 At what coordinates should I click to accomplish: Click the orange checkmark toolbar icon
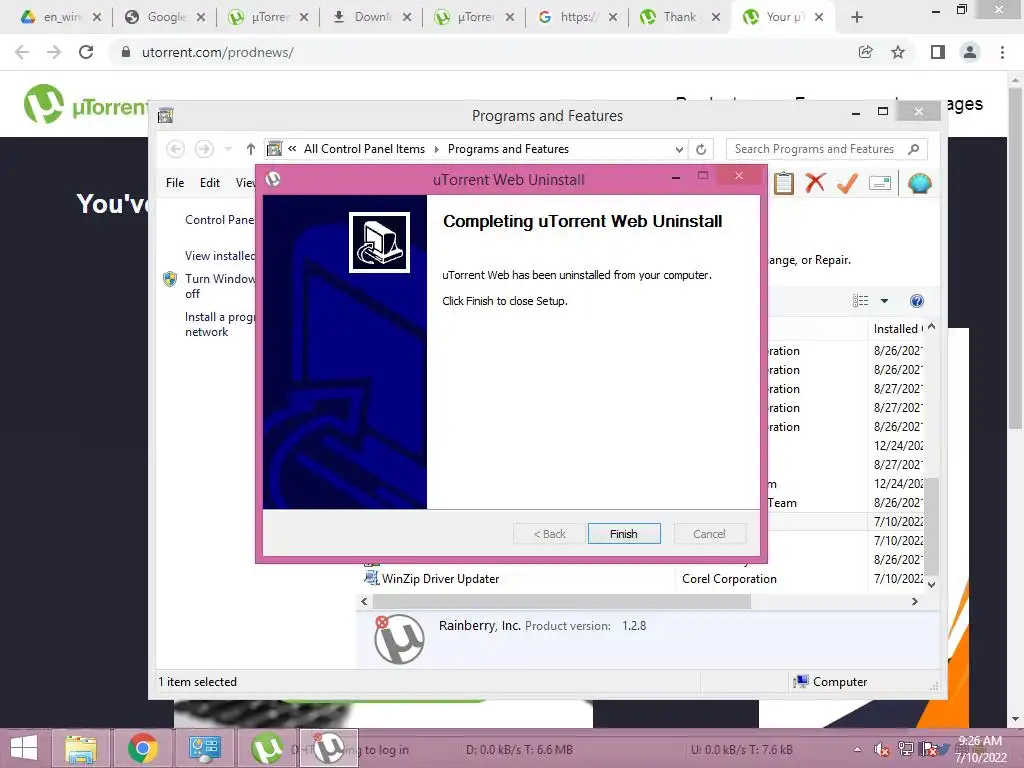point(847,184)
